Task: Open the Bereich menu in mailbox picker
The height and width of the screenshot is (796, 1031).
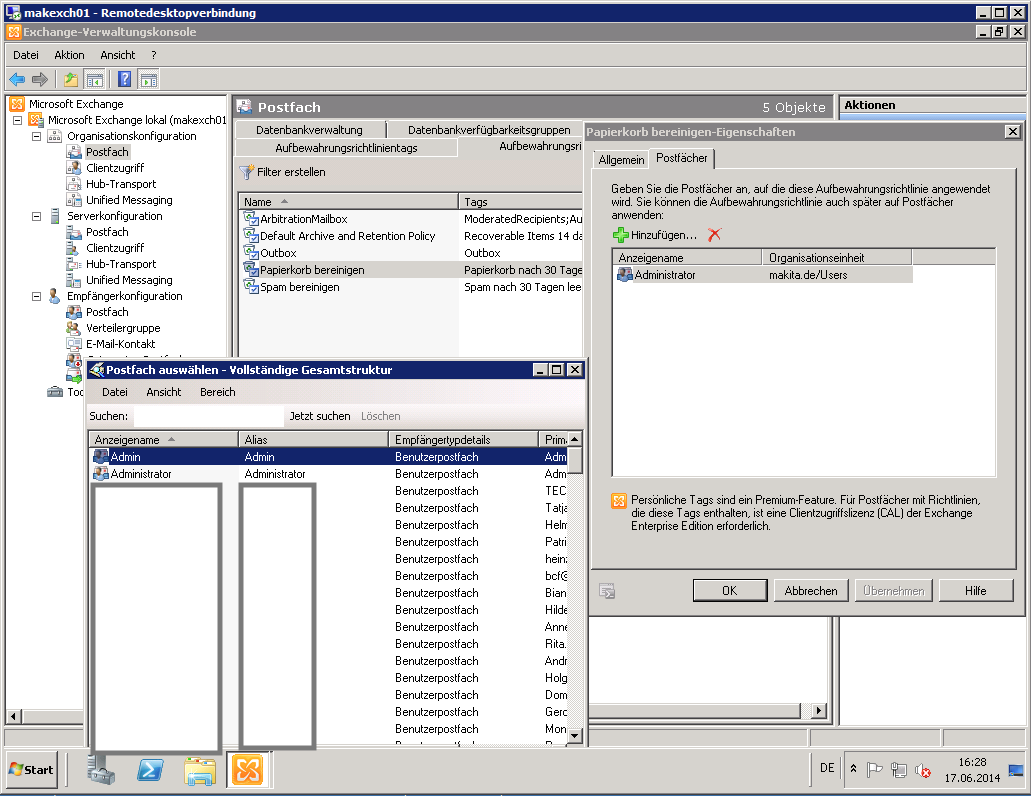Action: tap(218, 392)
